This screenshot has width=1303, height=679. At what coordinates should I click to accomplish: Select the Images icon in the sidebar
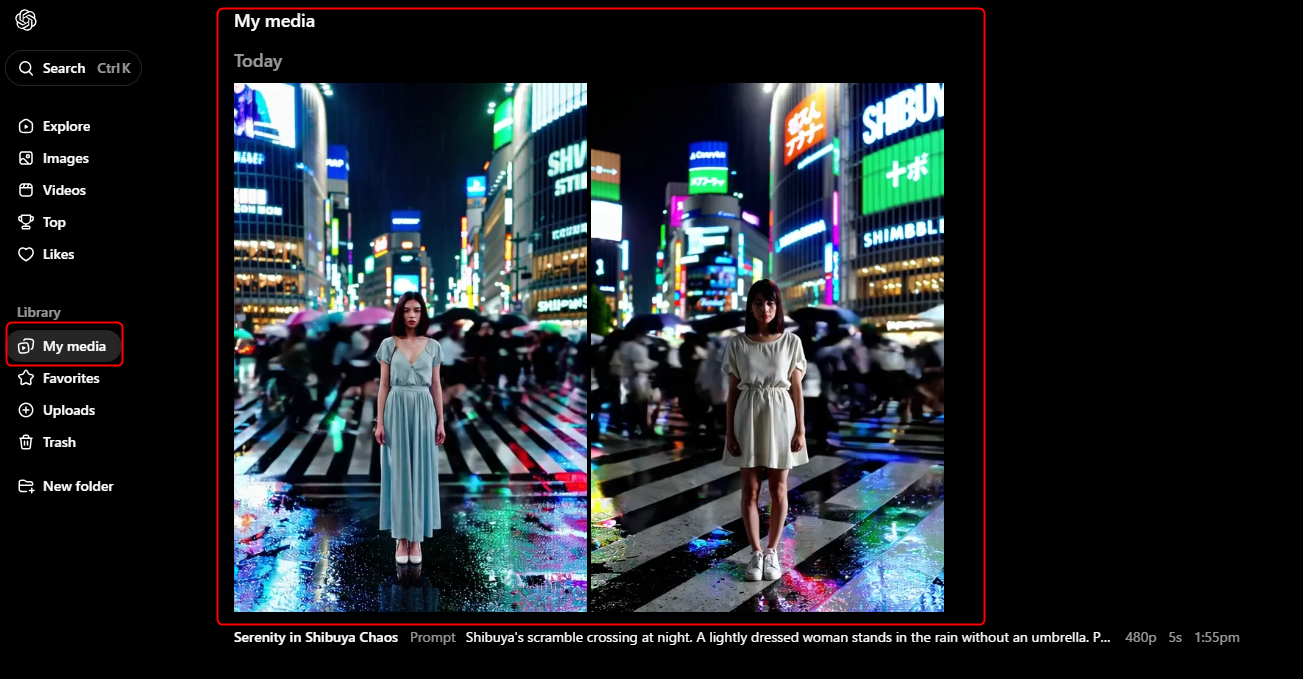coord(26,158)
